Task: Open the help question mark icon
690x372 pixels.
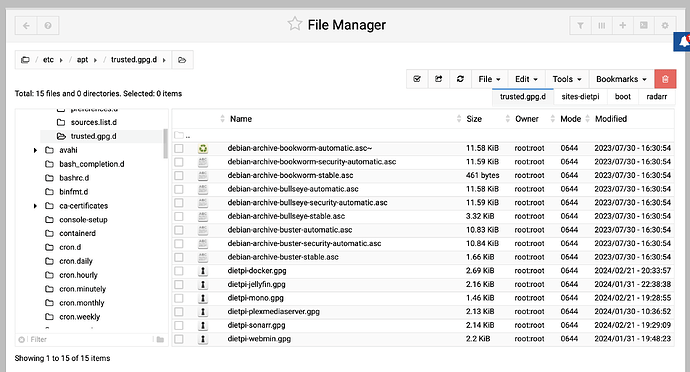Action: pos(48,26)
